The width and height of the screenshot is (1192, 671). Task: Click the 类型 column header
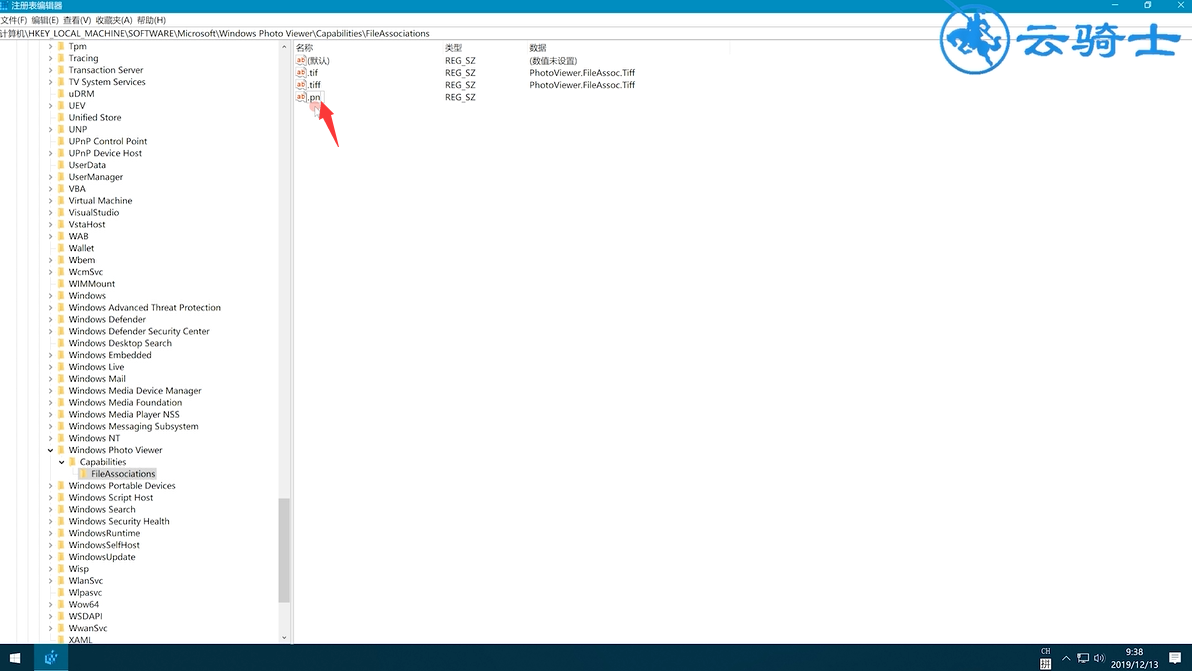454,48
